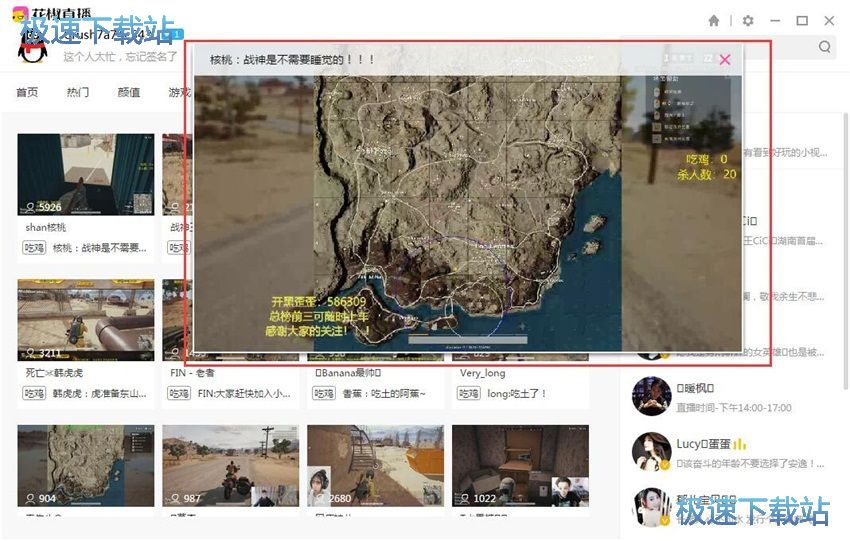Open settings with the gear icon
Screen dimensions: 850x541
(748, 21)
